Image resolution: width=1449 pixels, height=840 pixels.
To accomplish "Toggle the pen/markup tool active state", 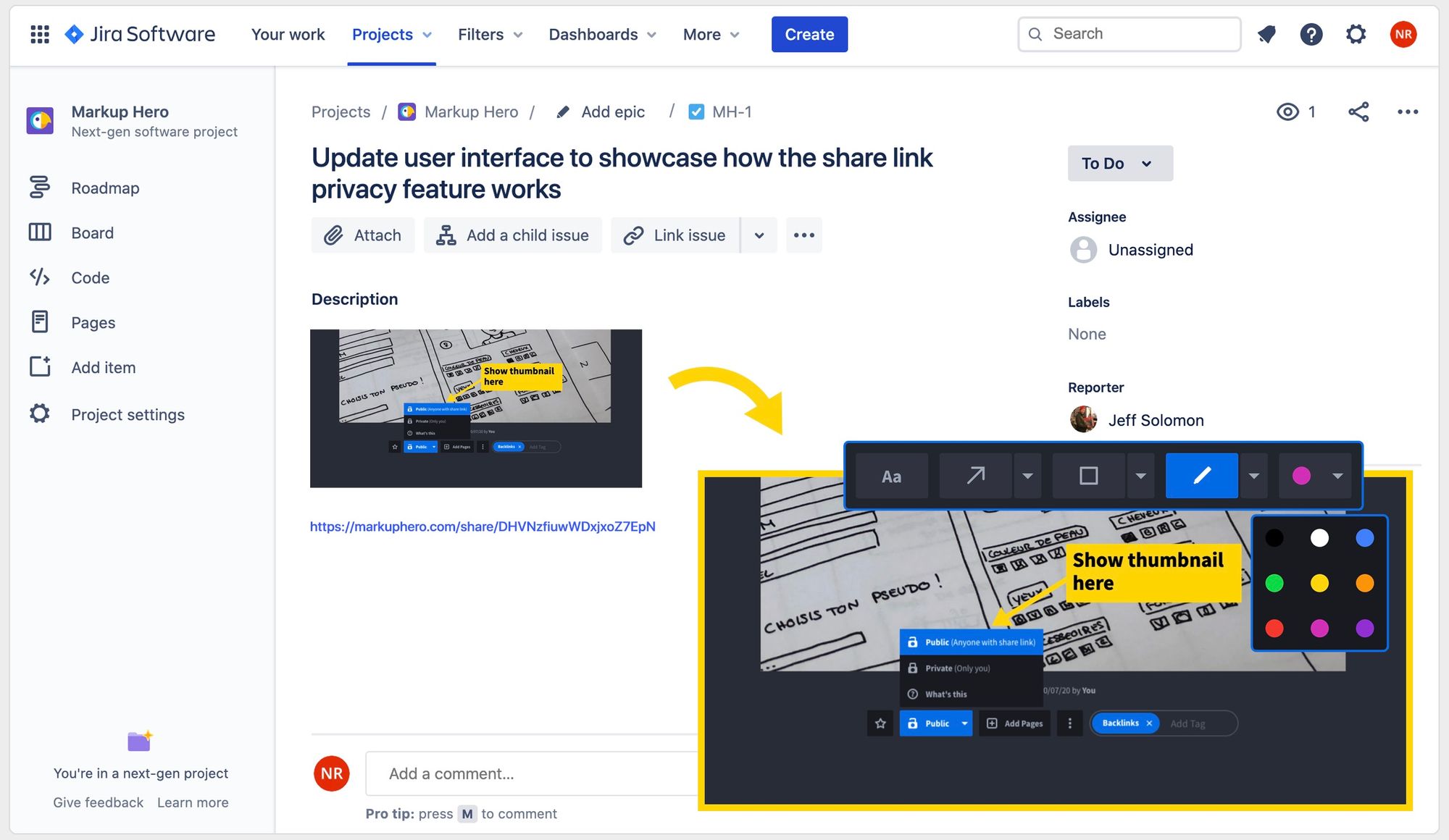I will point(1201,474).
